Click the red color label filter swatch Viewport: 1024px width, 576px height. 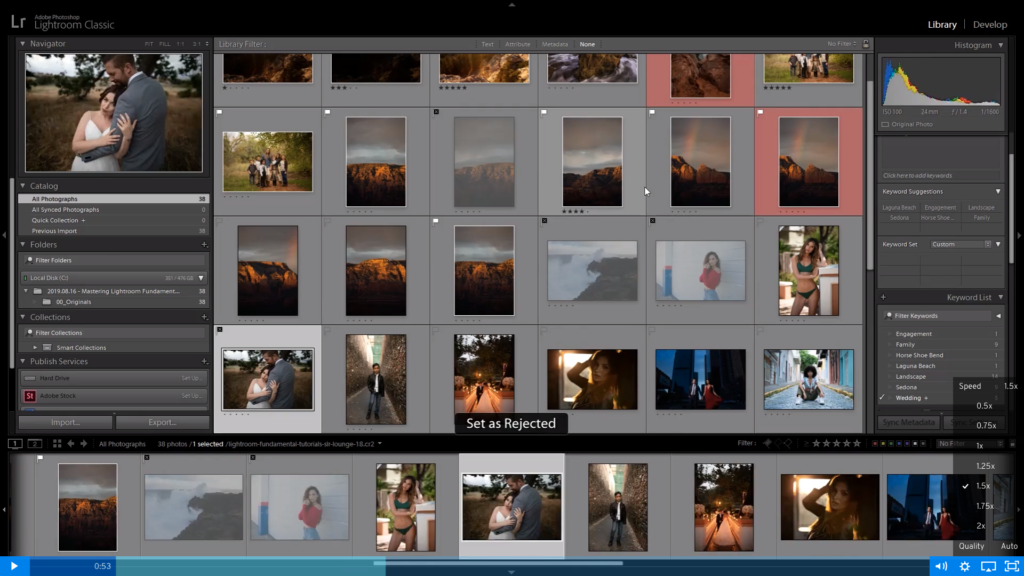pyautogui.click(x=876, y=442)
